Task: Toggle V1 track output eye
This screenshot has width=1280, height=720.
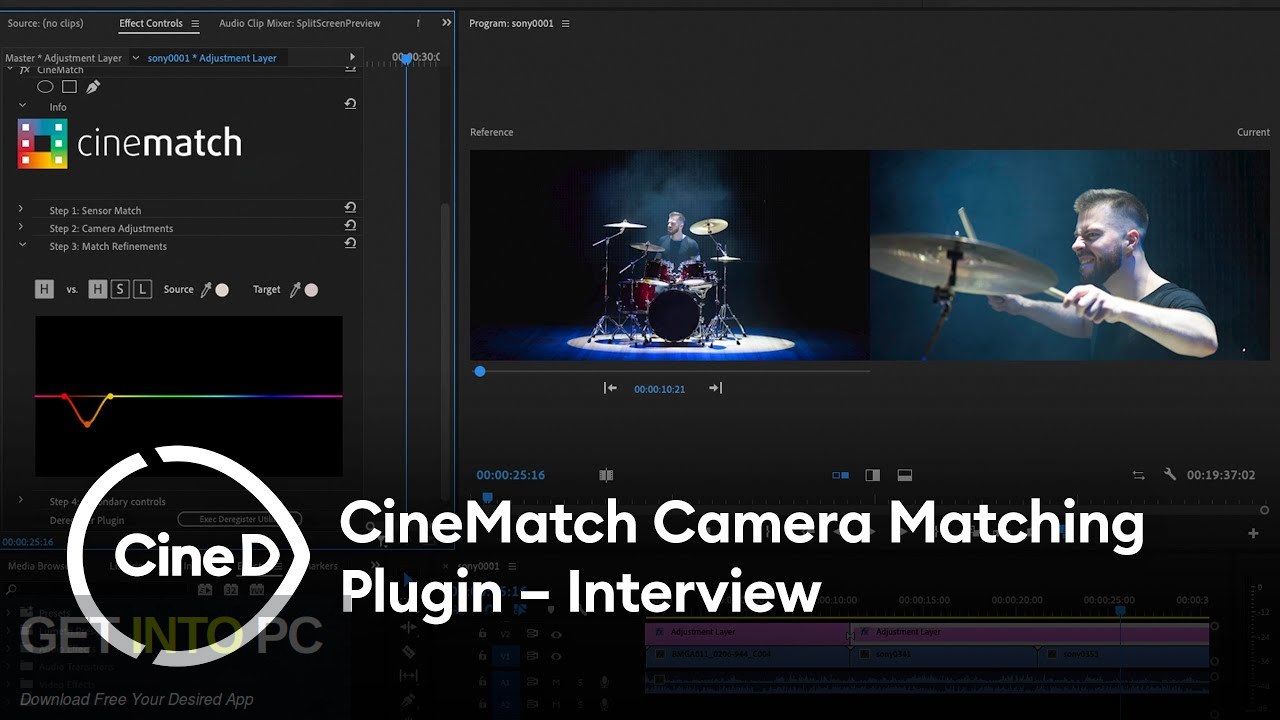Action: pyautogui.click(x=556, y=657)
